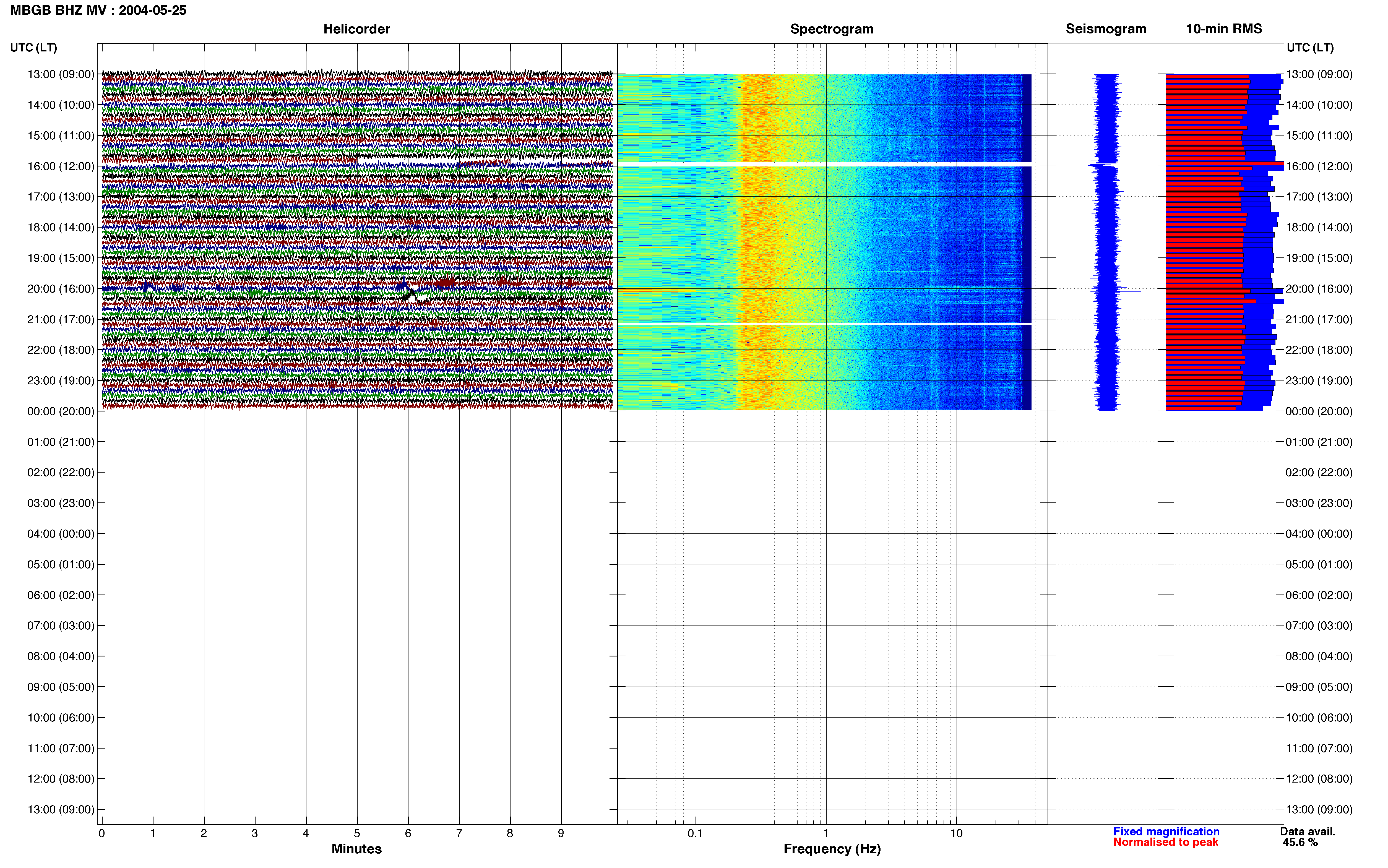Click the left '20:00 (16:00)' time label
This screenshot has width=1388, height=868.
[61, 289]
